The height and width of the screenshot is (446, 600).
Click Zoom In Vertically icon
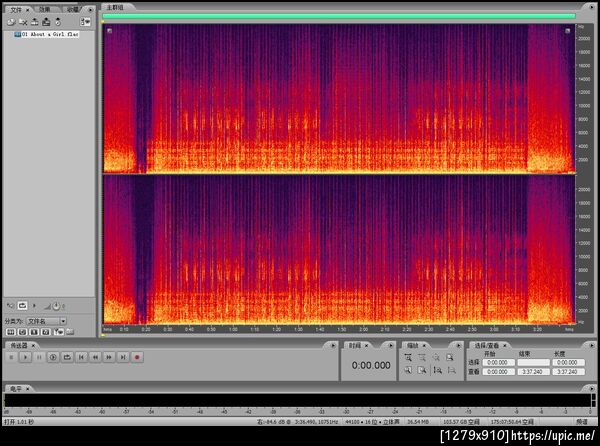[437, 370]
